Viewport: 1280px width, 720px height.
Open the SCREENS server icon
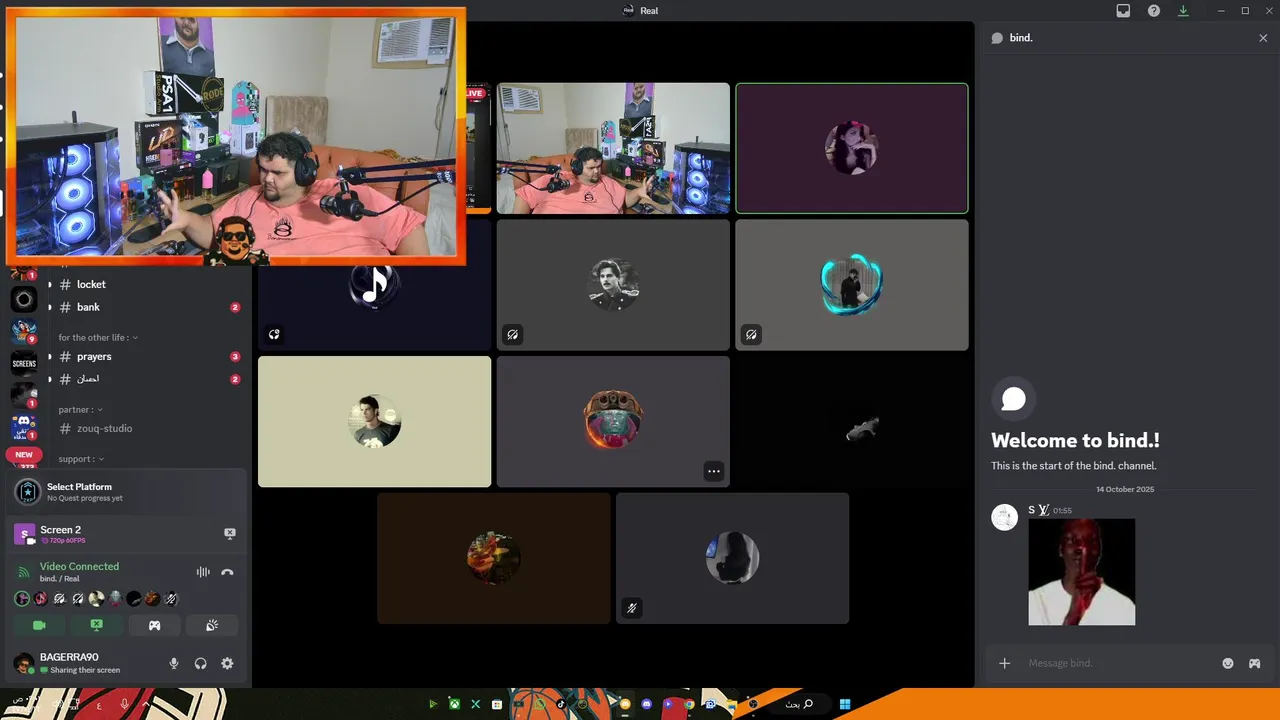click(x=24, y=363)
